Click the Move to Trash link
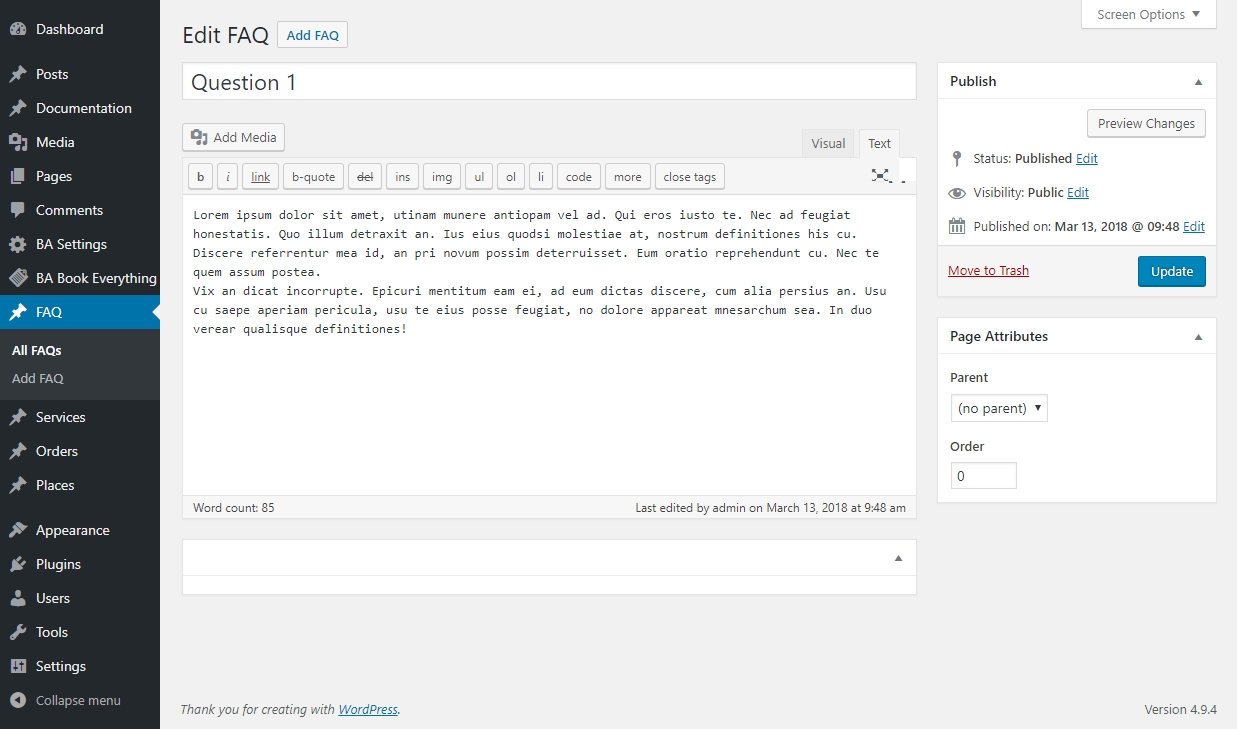 click(x=988, y=271)
